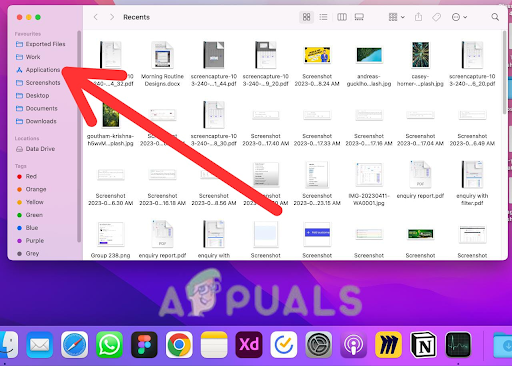Viewport: 512px width, 366px height.
Task: Click the Share toolbar icon
Action: click(418, 17)
